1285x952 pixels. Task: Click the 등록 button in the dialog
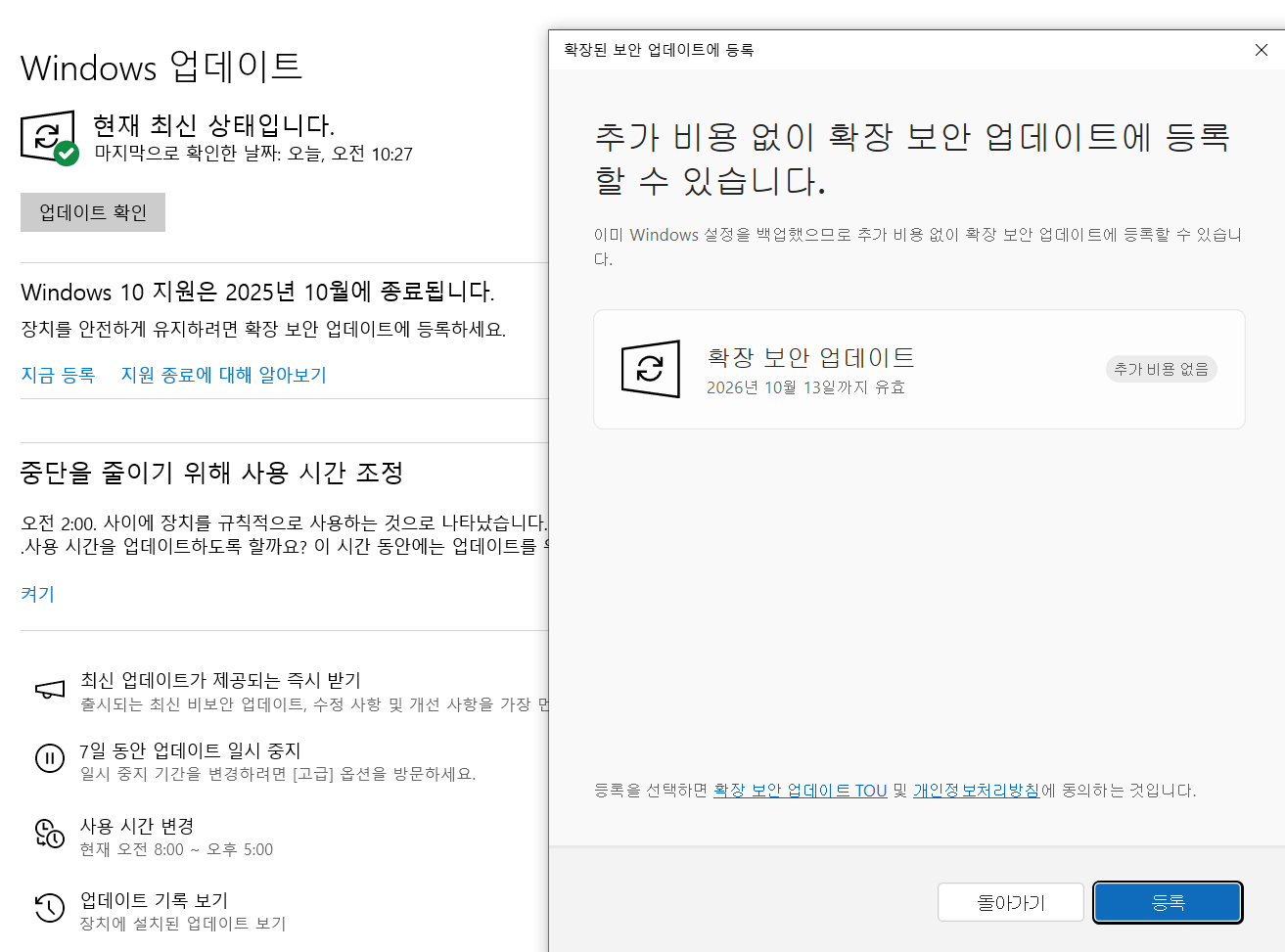(1168, 902)
